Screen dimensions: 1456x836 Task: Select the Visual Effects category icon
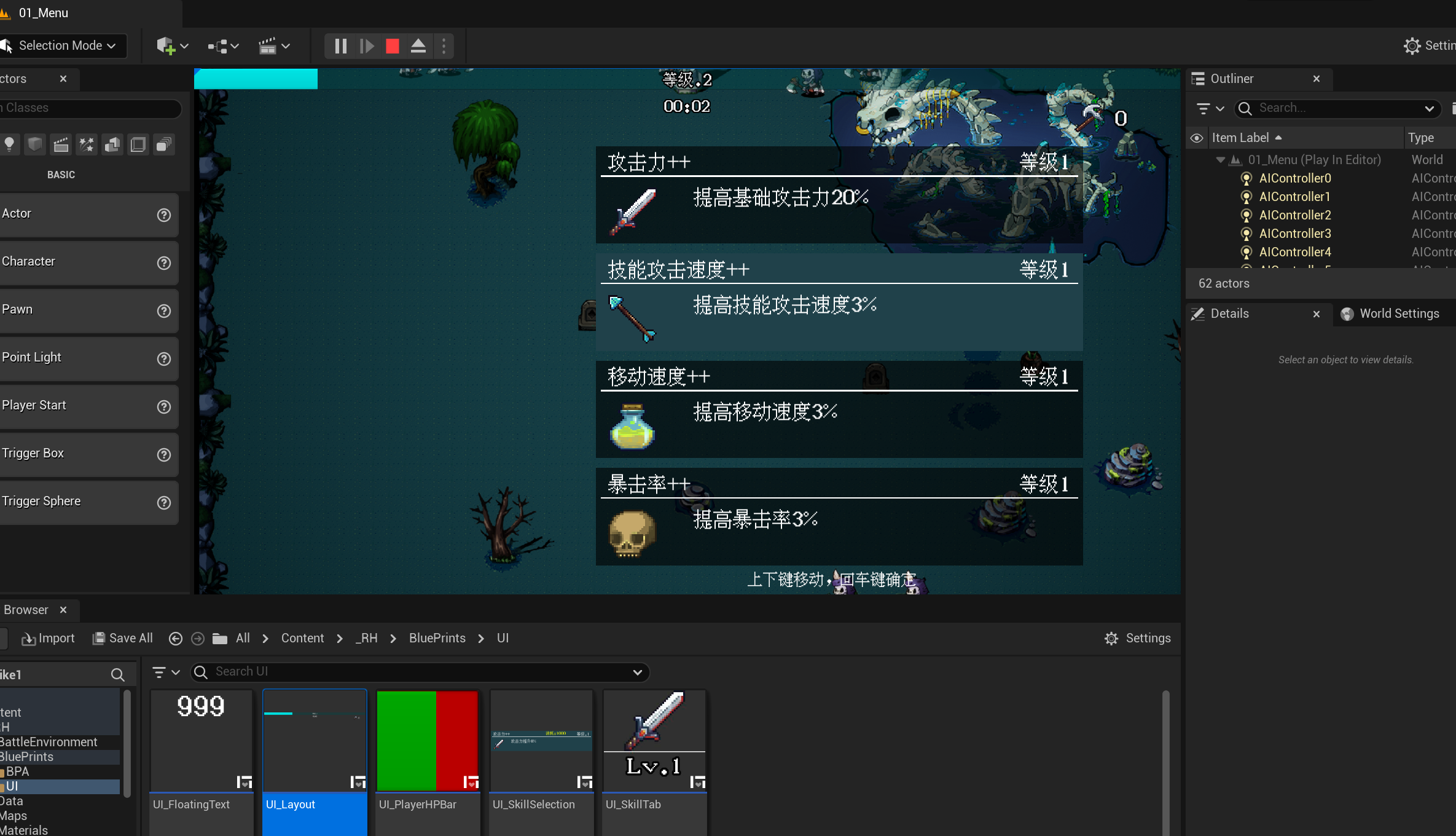pos(87,144)
